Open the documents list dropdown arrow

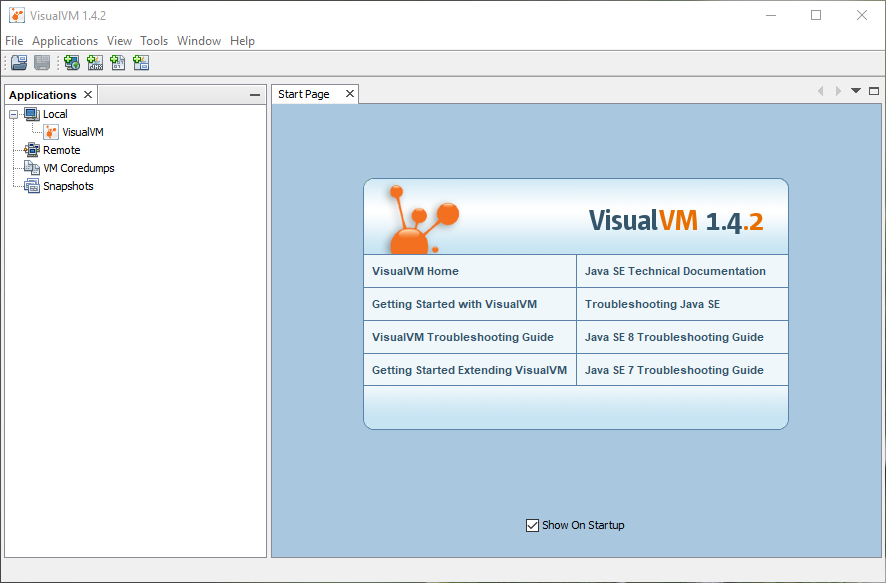(x=856, y=91)
